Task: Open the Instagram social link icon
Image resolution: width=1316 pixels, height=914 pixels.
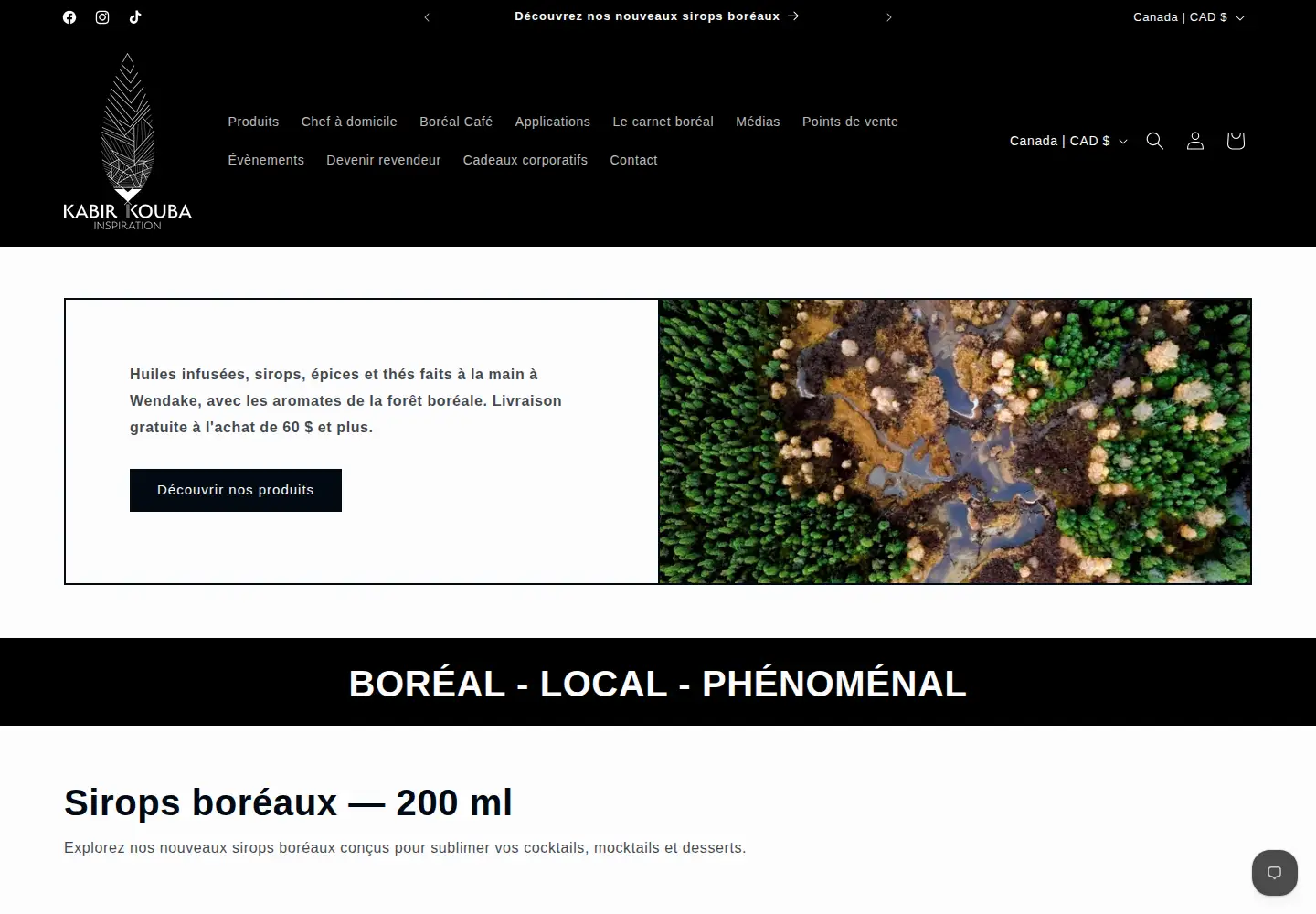Action: click(102, 17)
